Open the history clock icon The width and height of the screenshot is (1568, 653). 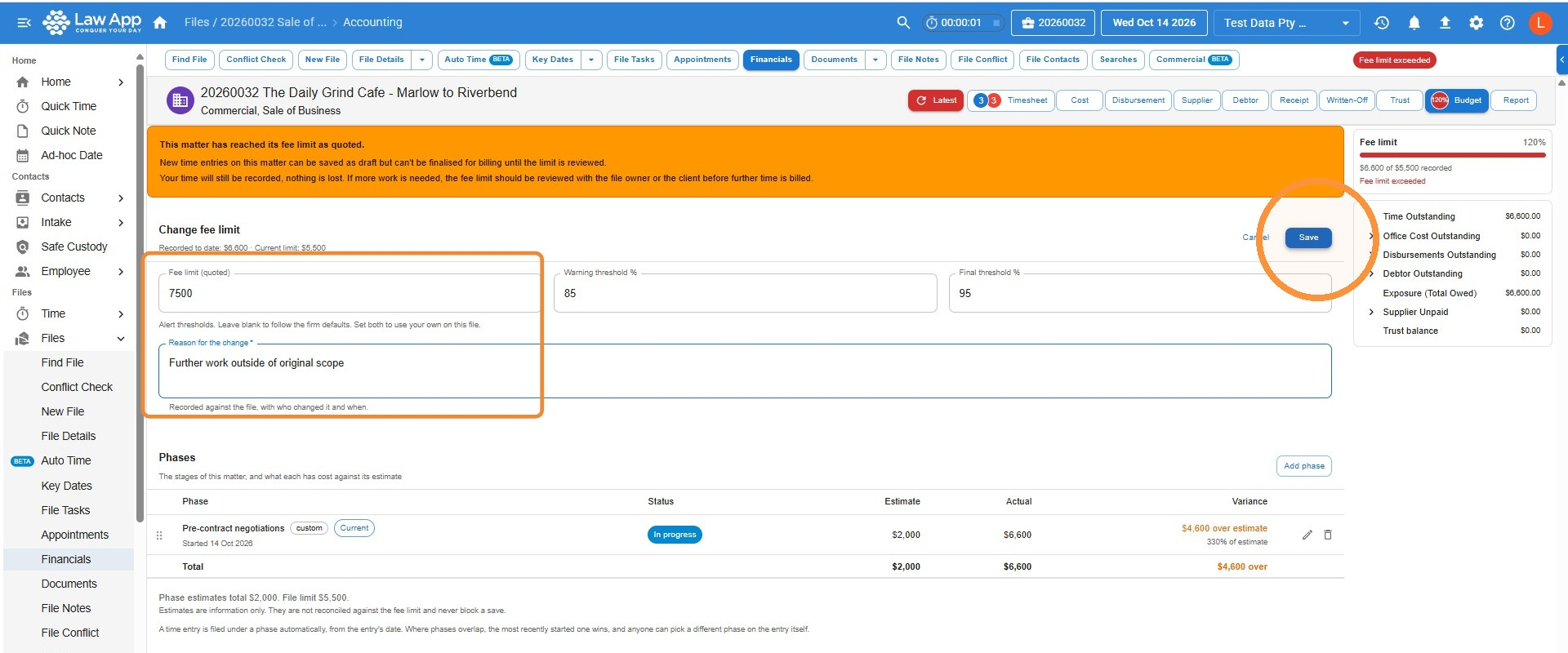click(x=1382, y=23)
